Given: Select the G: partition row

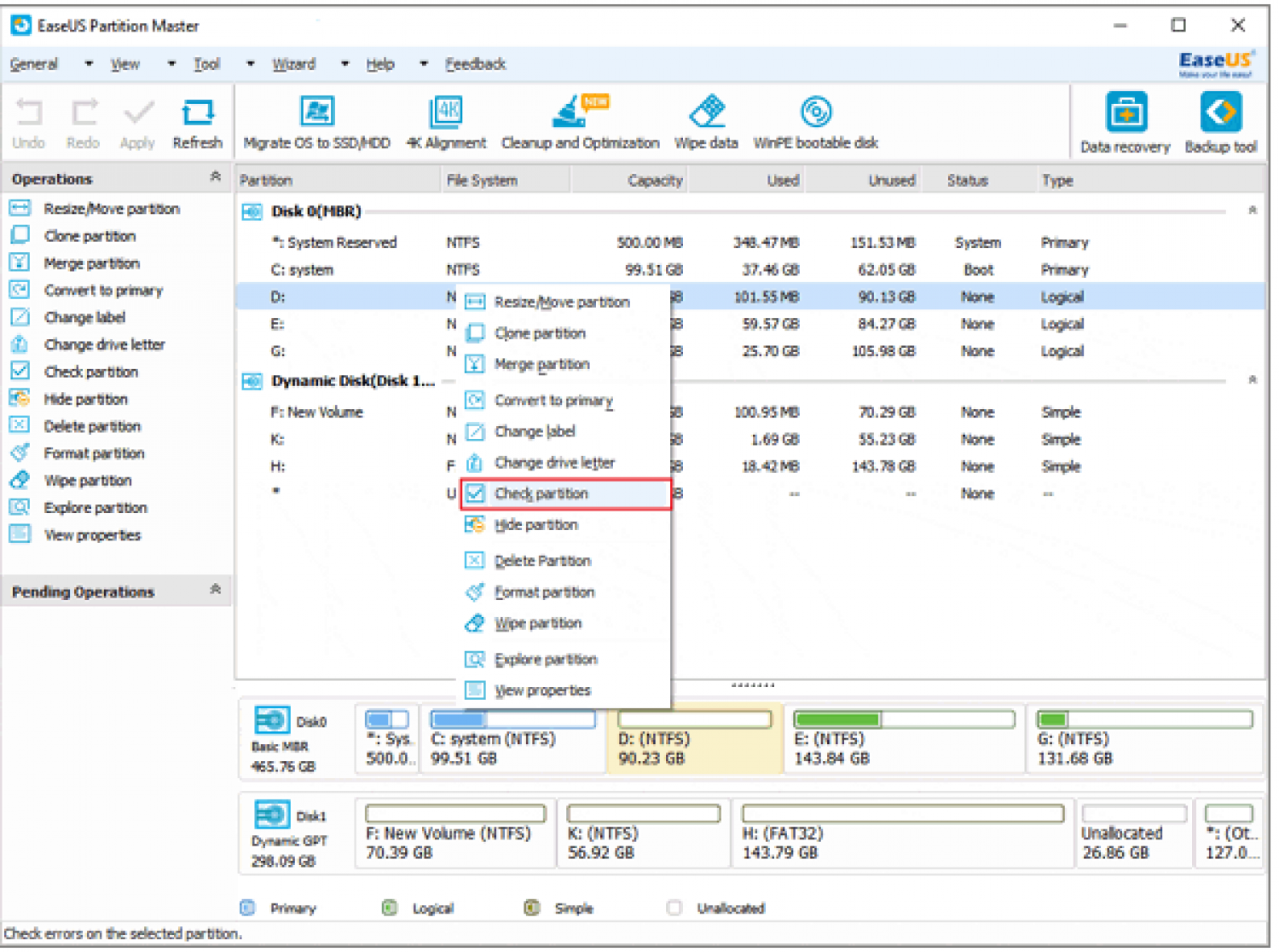Looking at the screenshot, I should 750,351.
